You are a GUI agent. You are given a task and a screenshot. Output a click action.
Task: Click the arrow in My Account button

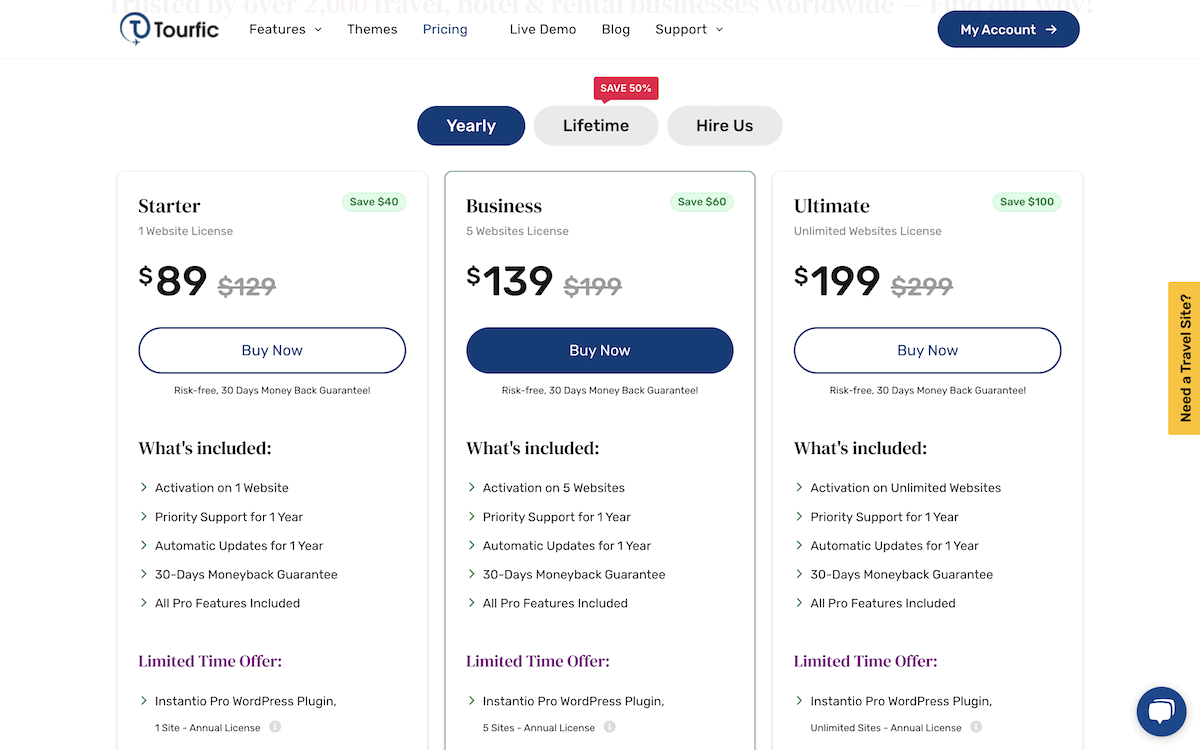click(1051, 30)
